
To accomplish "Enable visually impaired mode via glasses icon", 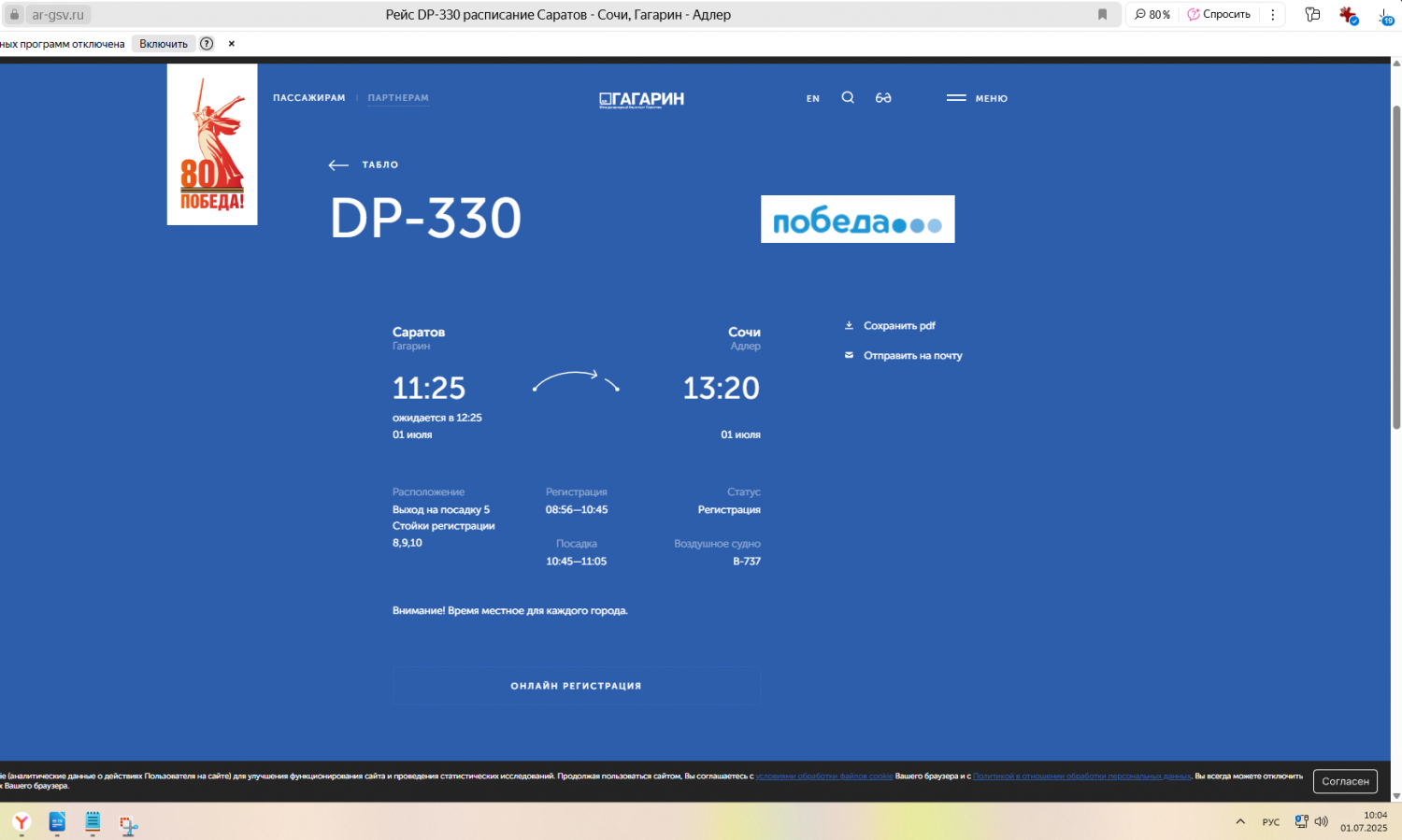I will point(883,97).
